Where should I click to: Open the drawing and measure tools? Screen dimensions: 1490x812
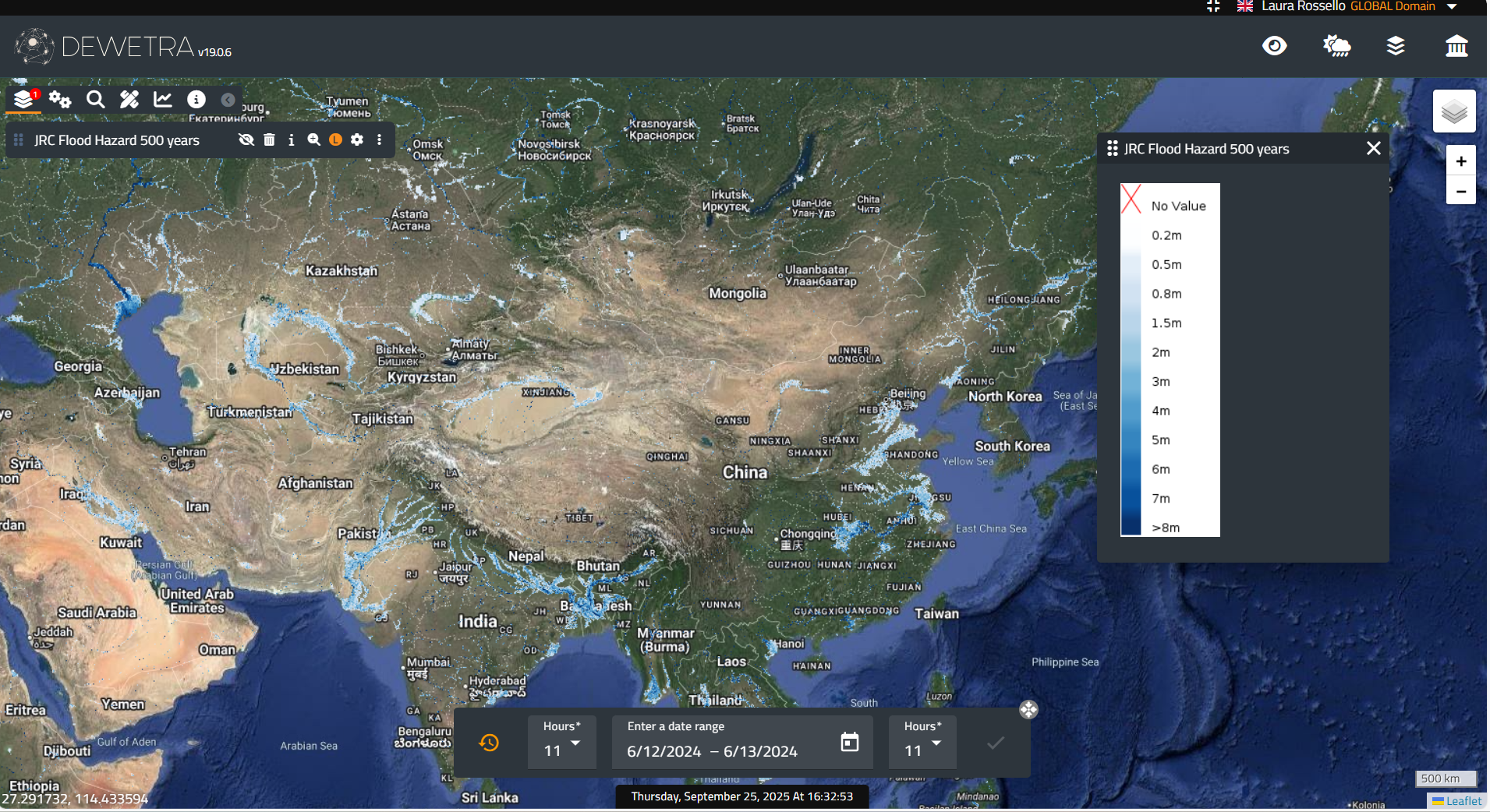[x=129, y=99]
